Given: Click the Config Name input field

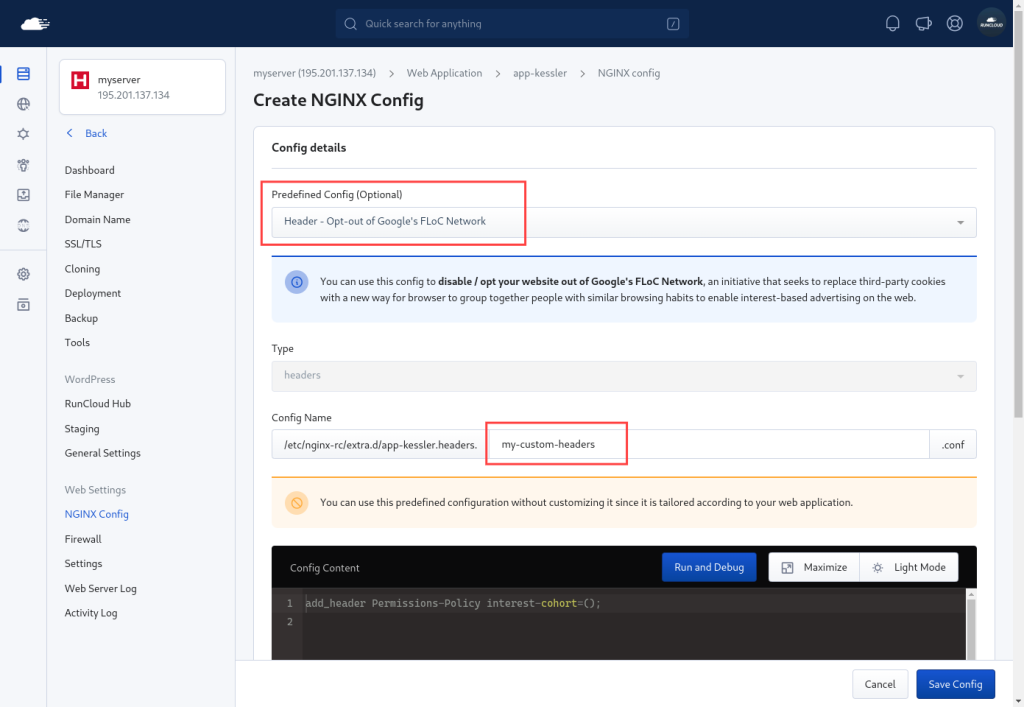Looking at the screenshot, I should pyautogui.click(x=709, y=445).
